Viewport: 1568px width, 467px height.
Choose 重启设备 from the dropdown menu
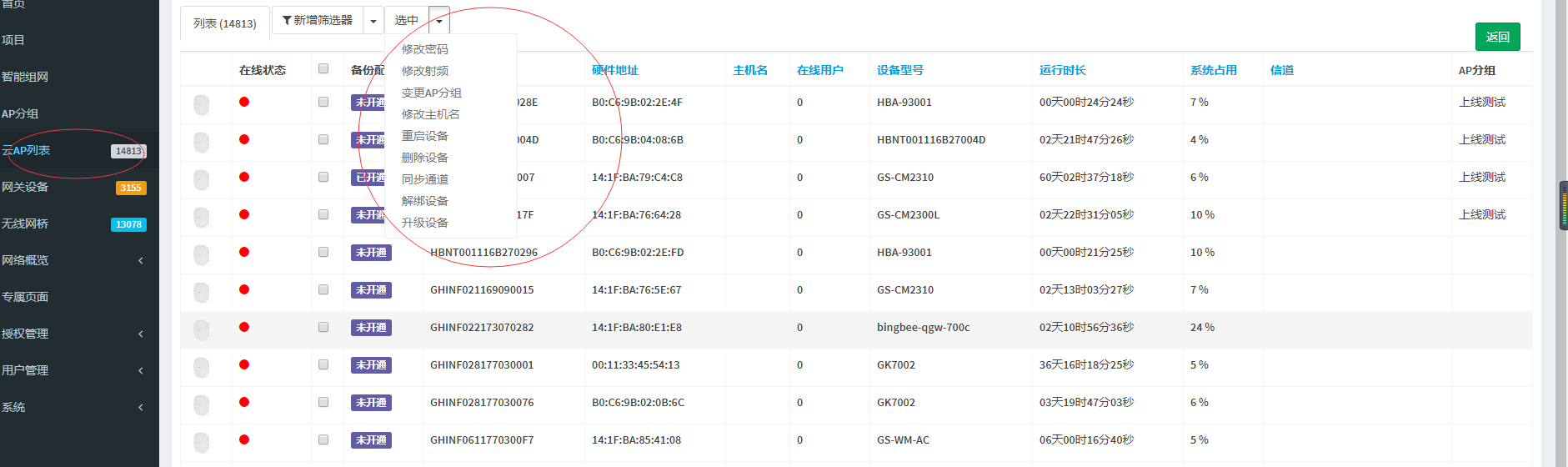[x=424, y=136]
